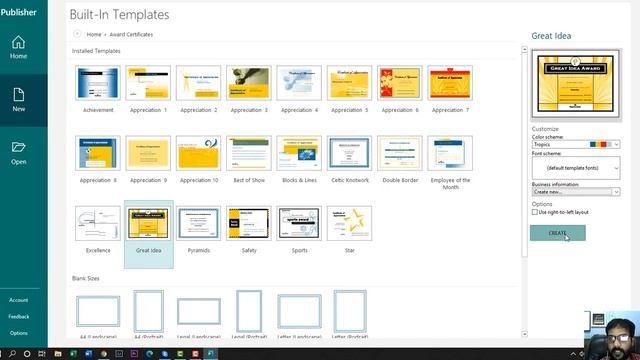The width and height of the screenshot is (640, 360).
Task: Open the Font scheme dropdown
Action: click(x=576, y=168)
